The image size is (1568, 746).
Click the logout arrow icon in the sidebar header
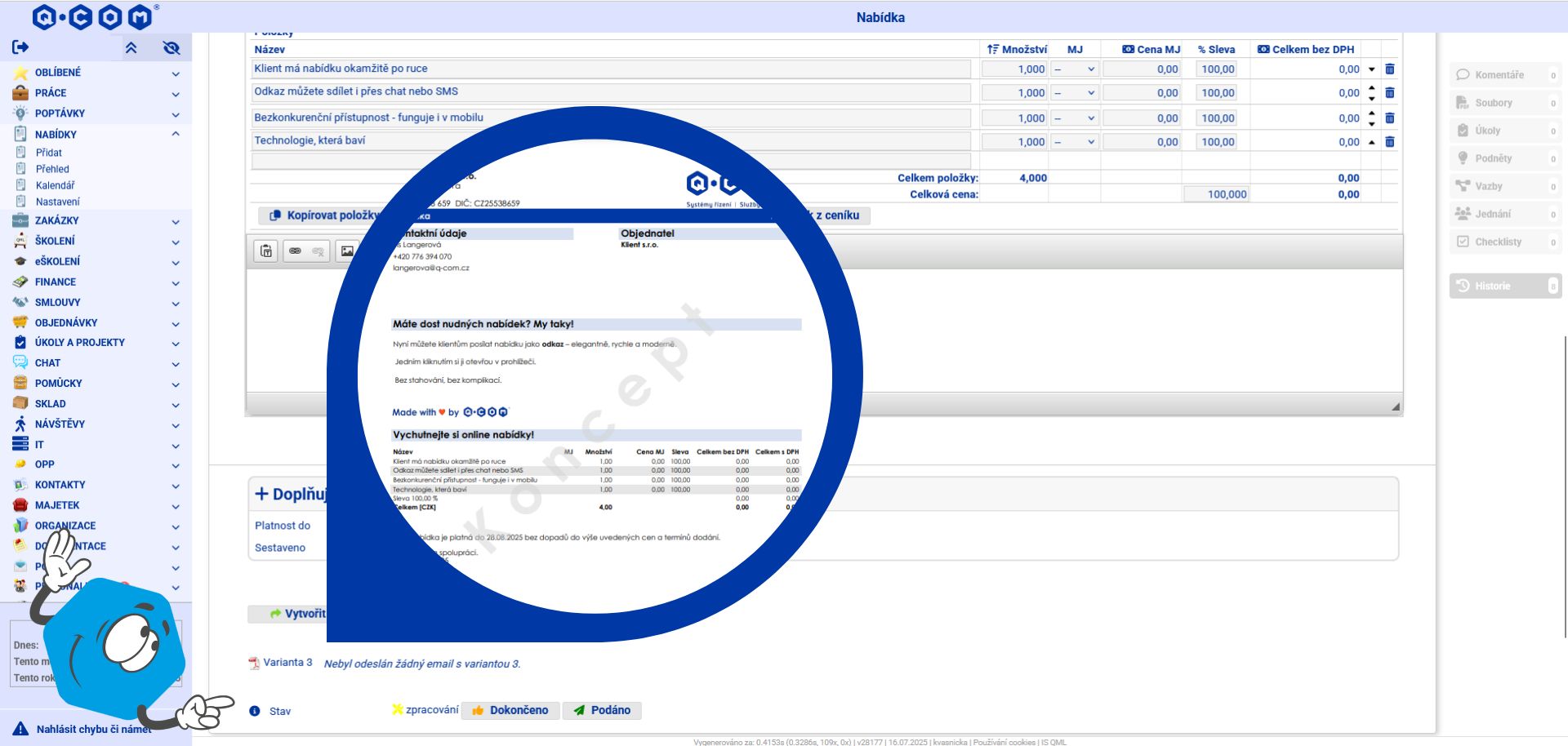point(20,47)
